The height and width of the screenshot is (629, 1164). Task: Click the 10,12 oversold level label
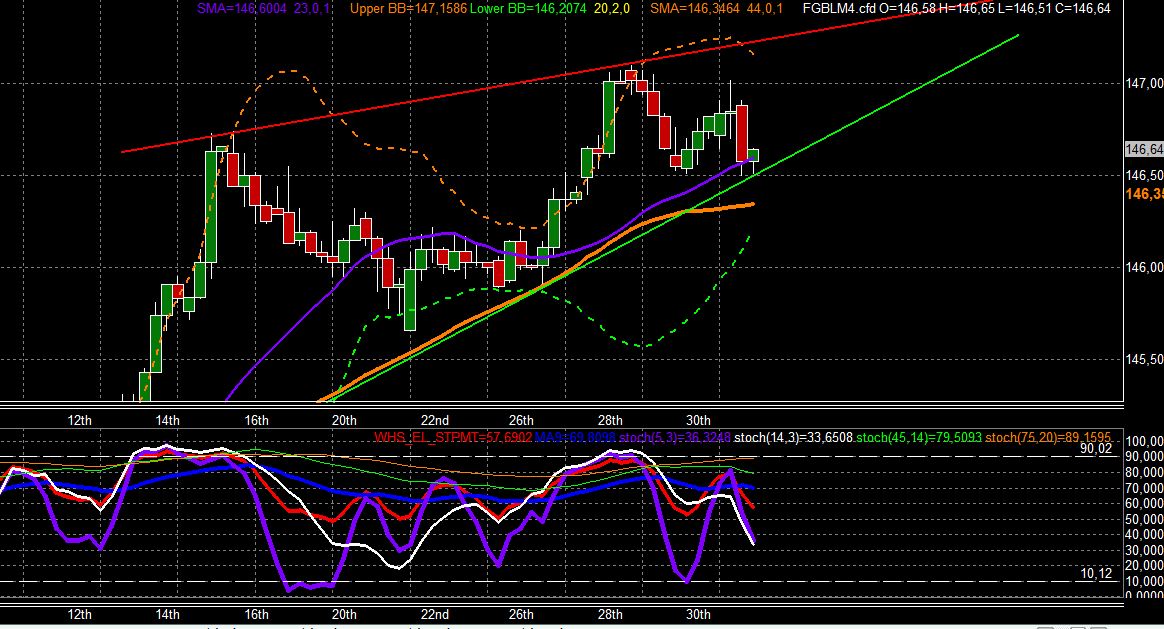(x=1096, y=573)
